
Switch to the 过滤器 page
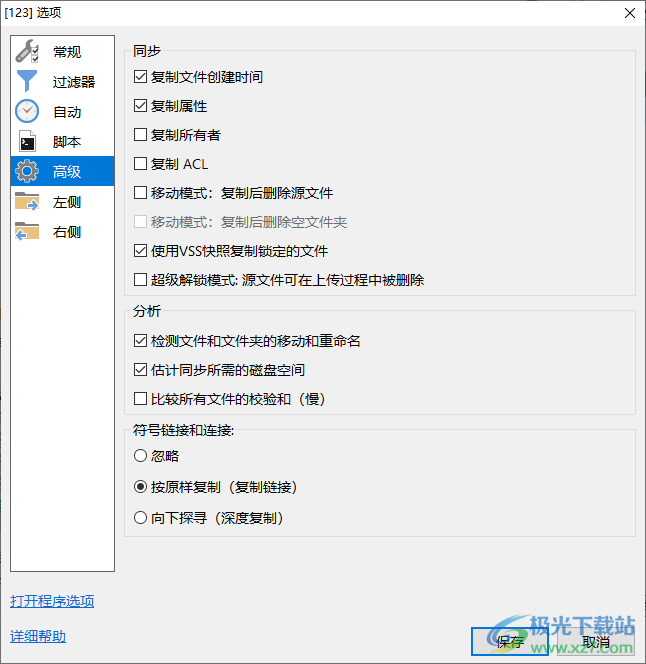(x=62, y=81)
